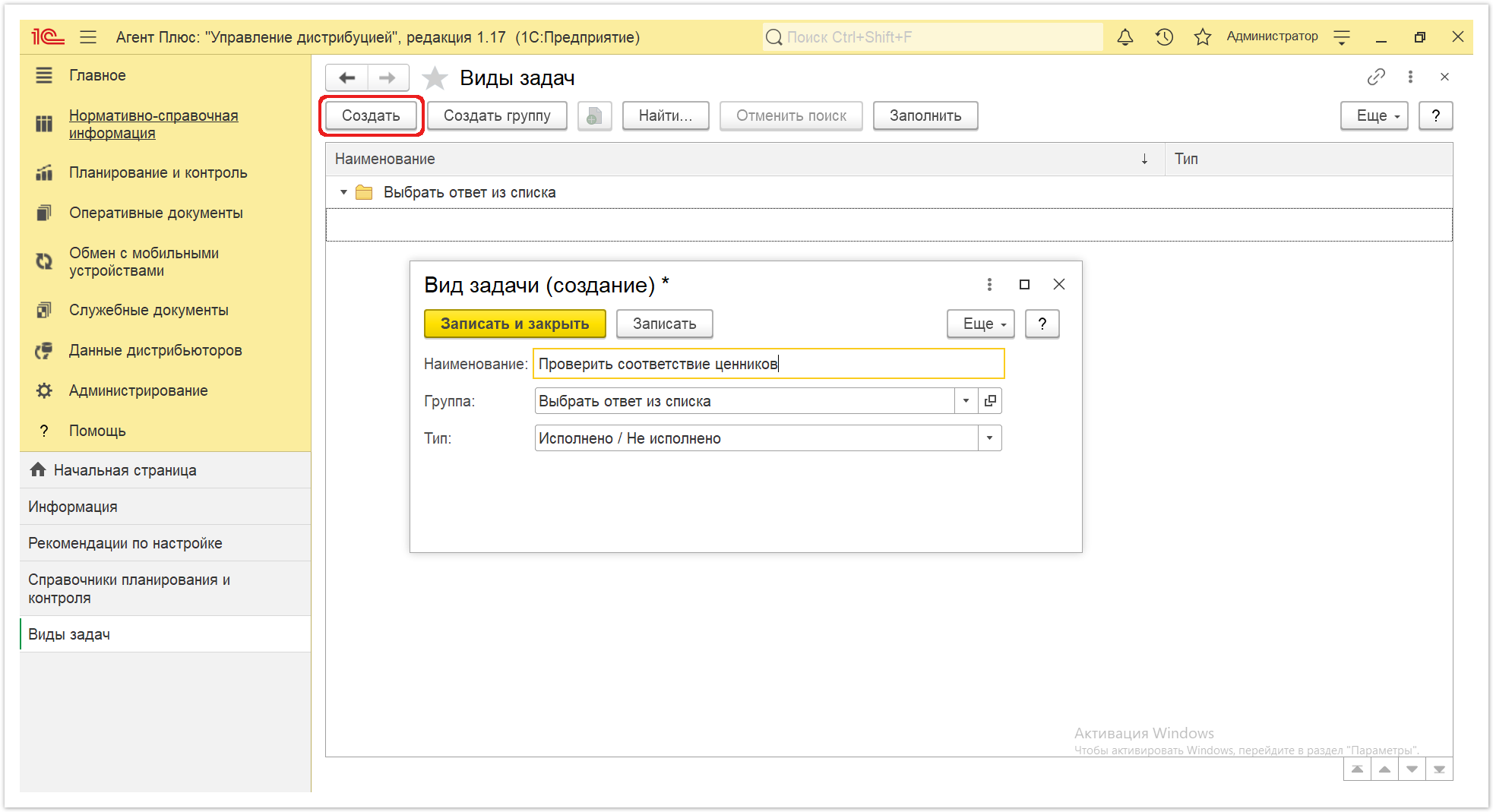Open Планирование и контроль section

click(158, 172)
